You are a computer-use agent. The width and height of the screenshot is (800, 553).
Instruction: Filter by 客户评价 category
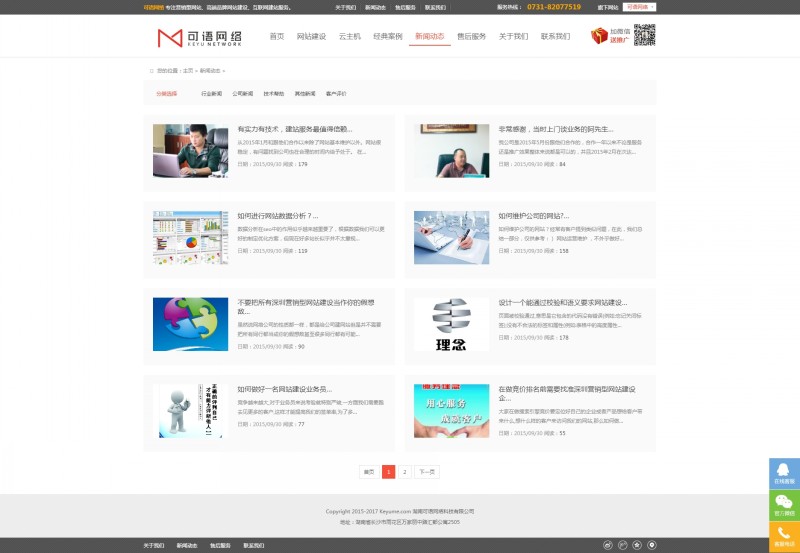336,94
